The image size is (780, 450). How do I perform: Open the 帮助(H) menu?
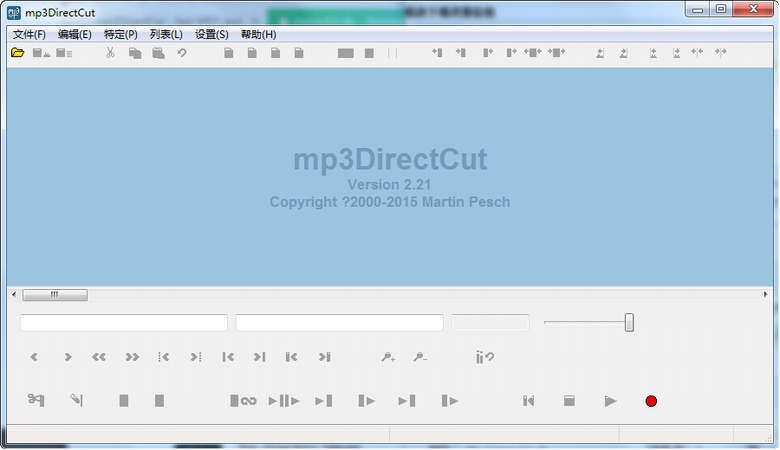tap(259, 34)
